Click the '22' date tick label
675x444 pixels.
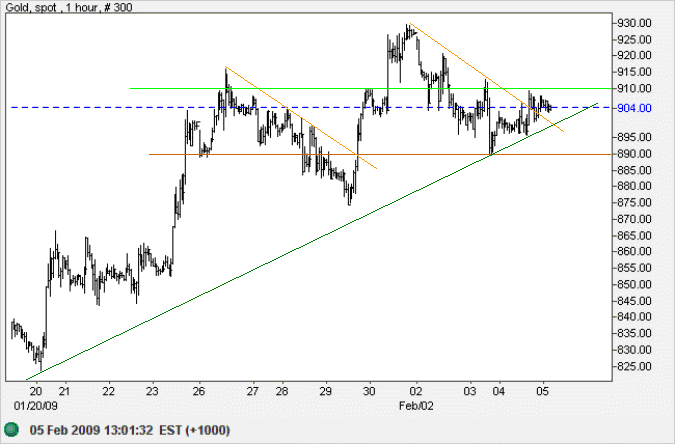(x=108, y=391)
